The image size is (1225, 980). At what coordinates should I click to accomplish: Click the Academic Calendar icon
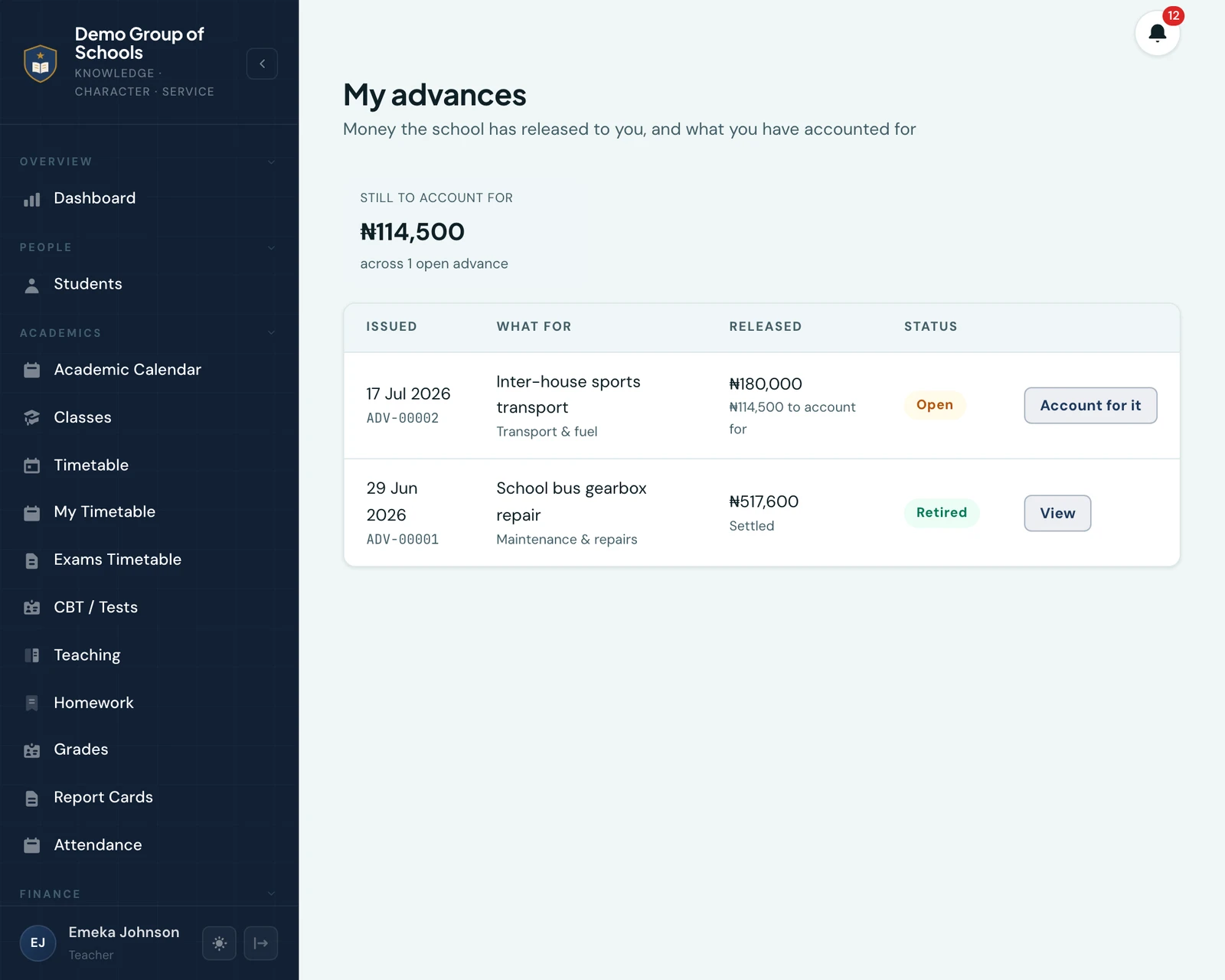[31, 370]
